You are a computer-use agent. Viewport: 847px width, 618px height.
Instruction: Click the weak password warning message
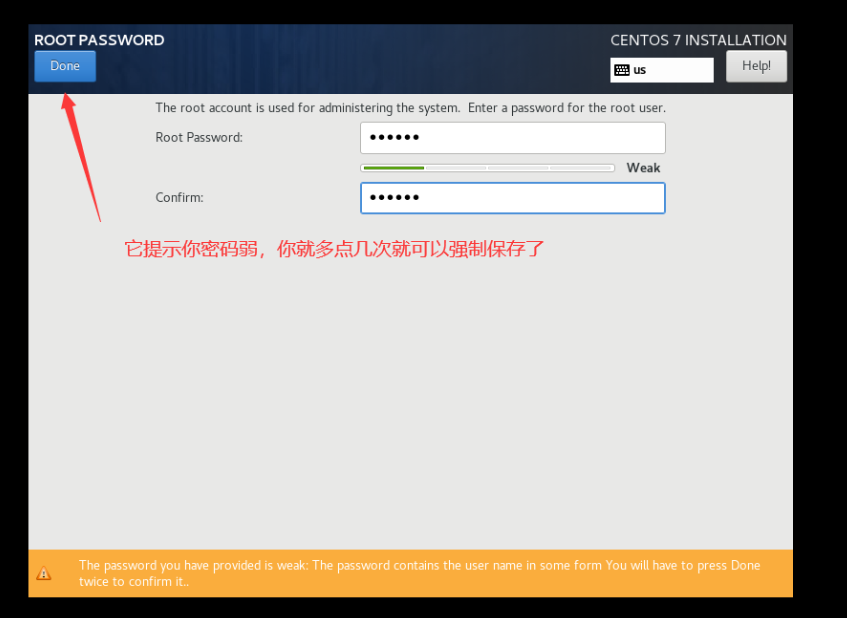click(x=419, y=573)
